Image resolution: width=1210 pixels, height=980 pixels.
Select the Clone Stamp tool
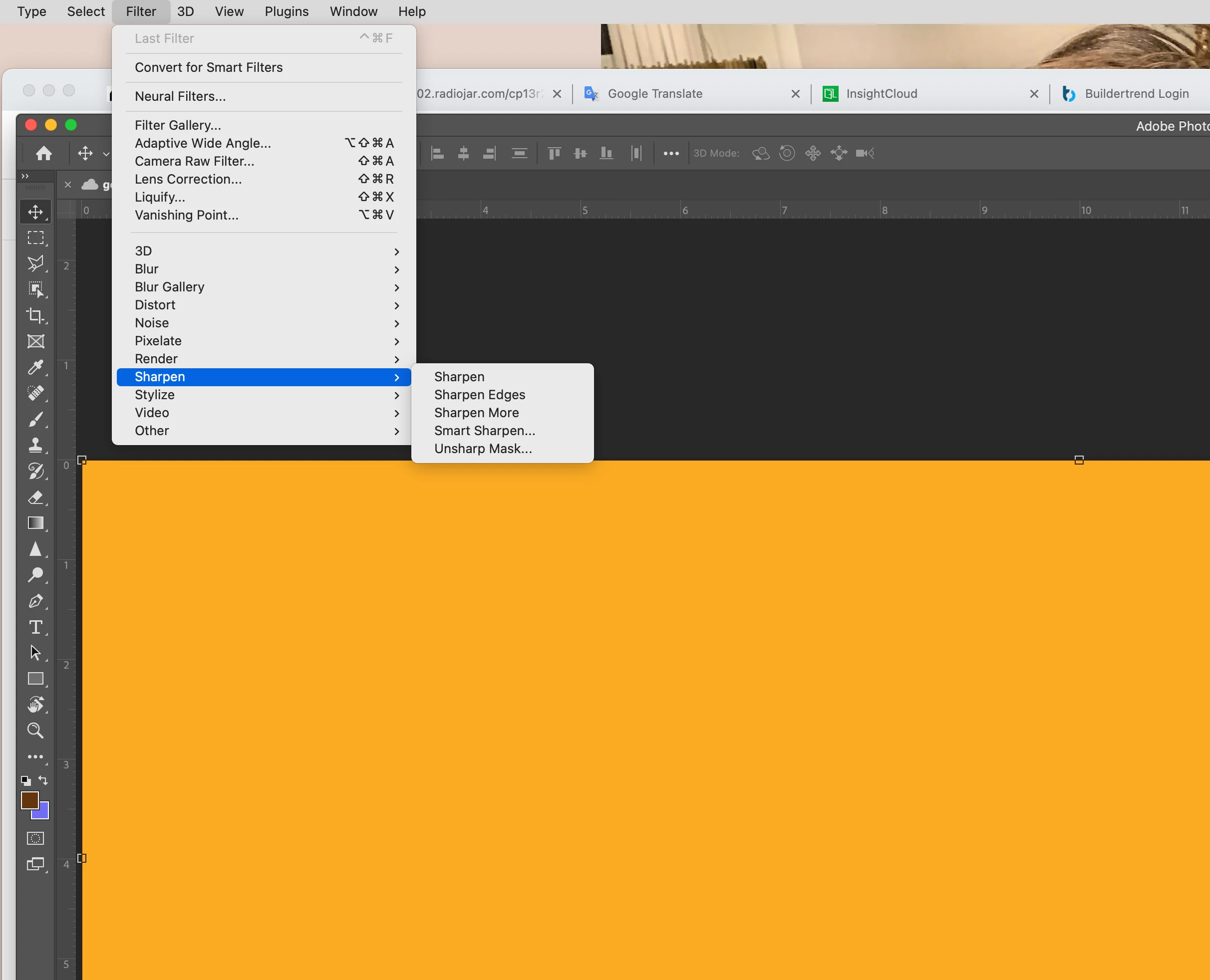35,446
